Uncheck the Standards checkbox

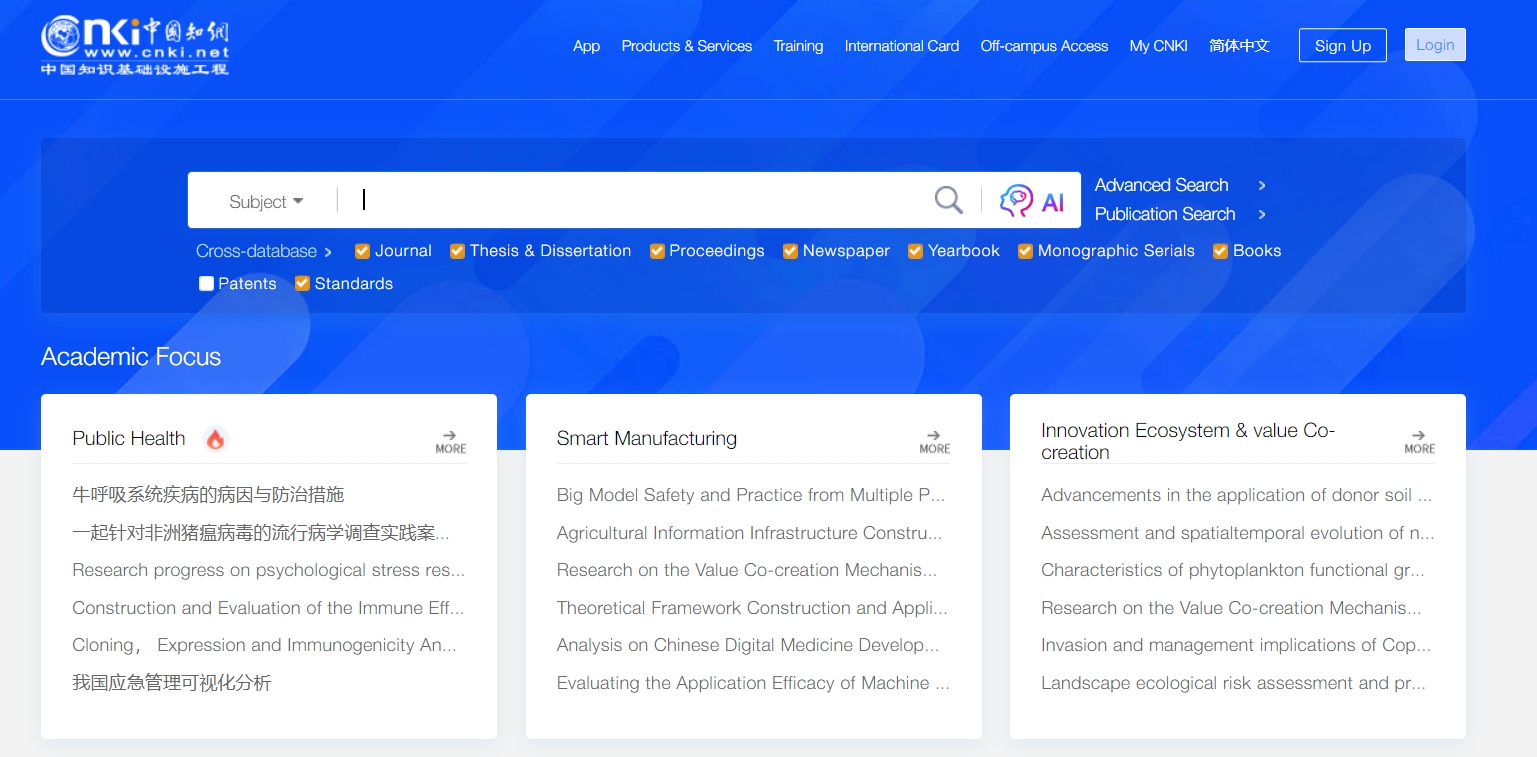pyautogui.click(x=302, y=284)
